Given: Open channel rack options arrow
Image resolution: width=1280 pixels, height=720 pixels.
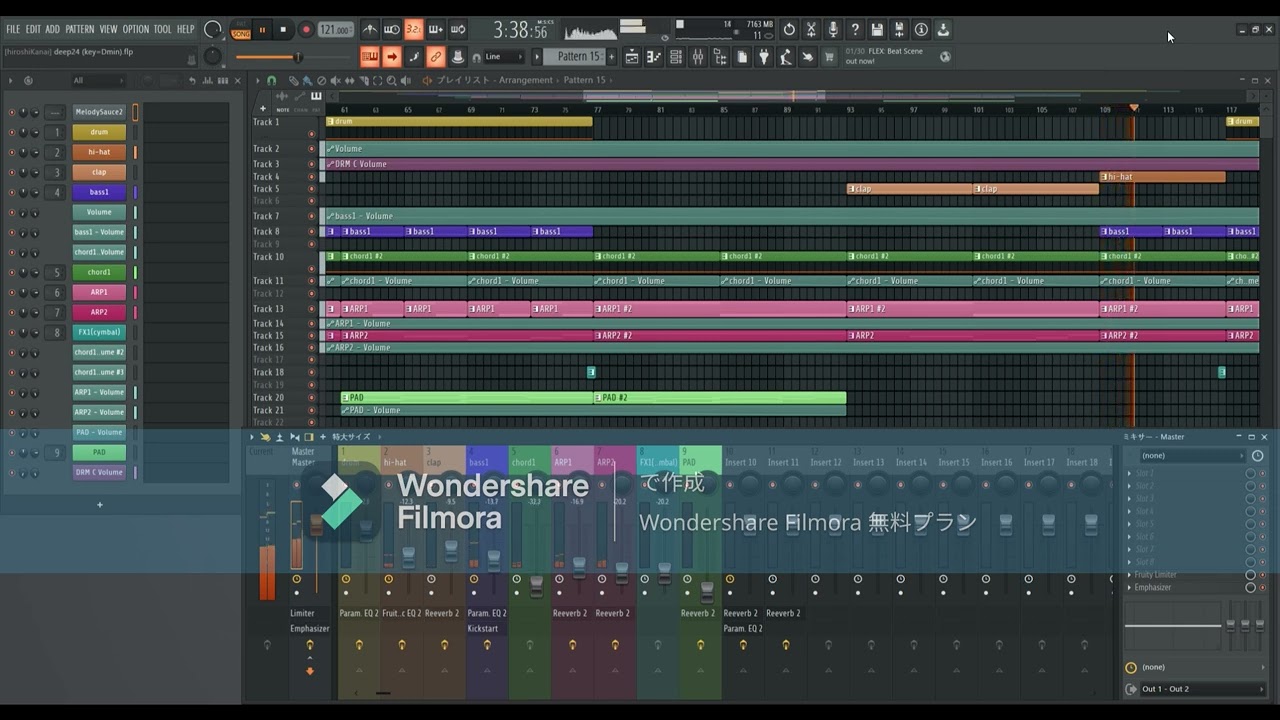Looking at the screenshot, I should (x=9, y=80).
